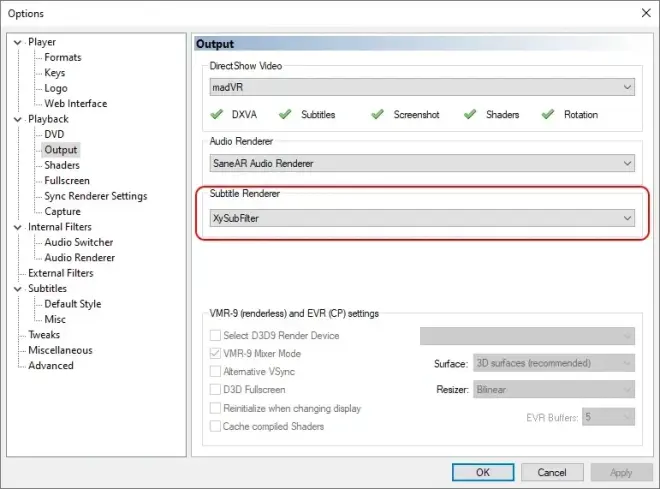
Task: Collapse the Internal Filters tree node
Action: (x=17, y=227)
